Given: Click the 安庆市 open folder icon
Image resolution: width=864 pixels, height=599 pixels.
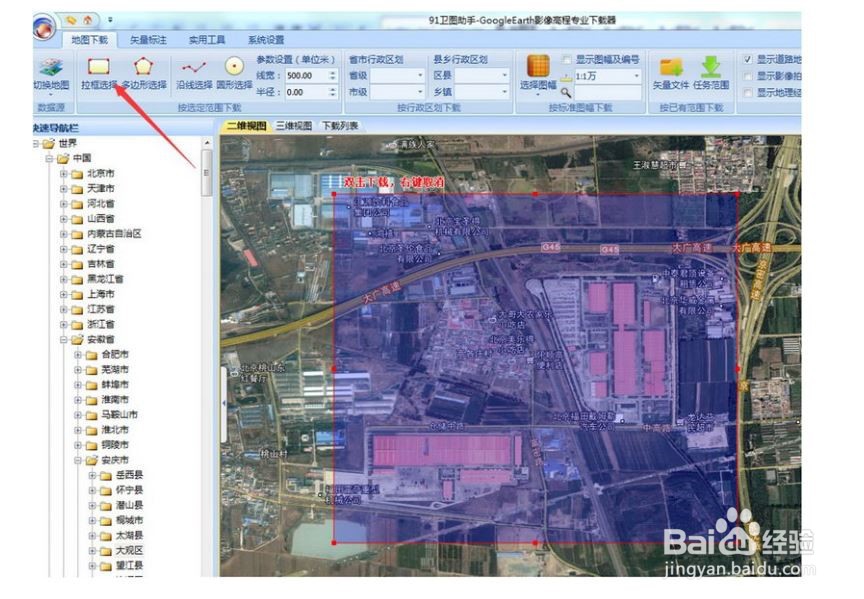Looking at the screenshot, I should tap(91, 460).
